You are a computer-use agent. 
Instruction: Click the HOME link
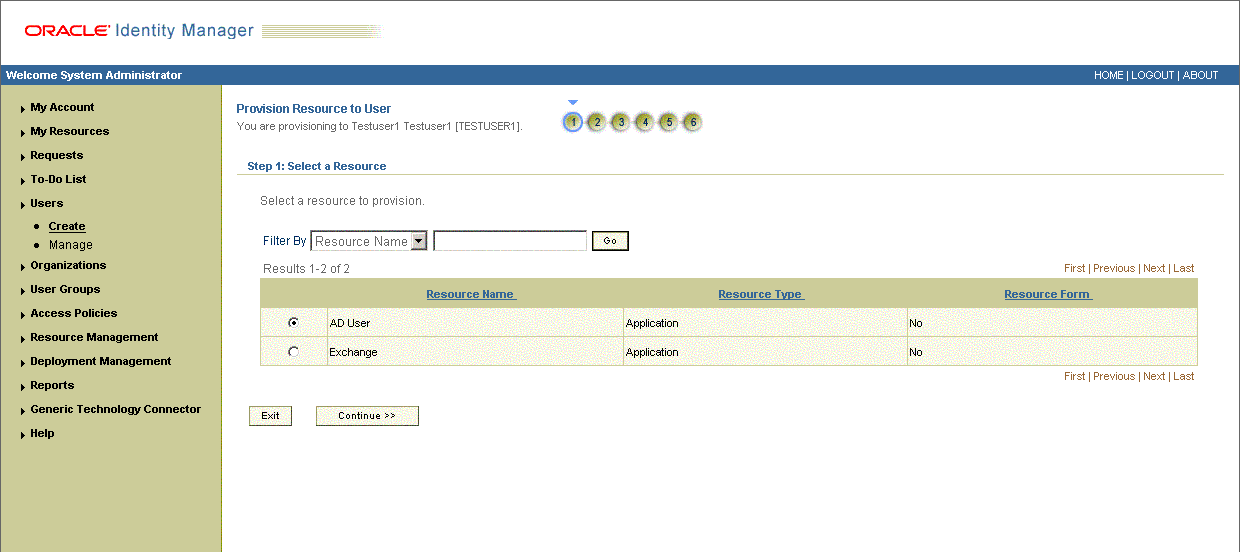[x=1109, y=75]
